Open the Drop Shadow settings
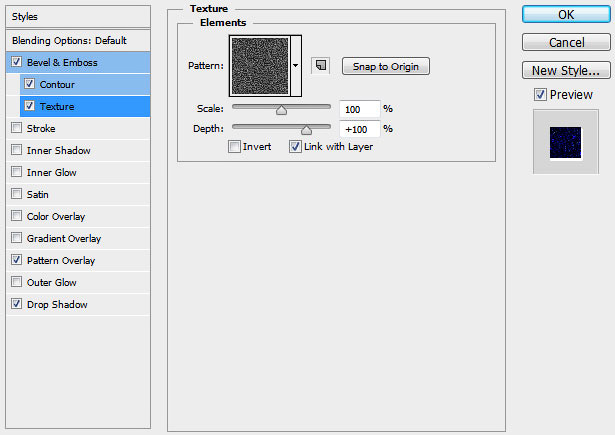 pyautogui.click(x=57, y=304)
